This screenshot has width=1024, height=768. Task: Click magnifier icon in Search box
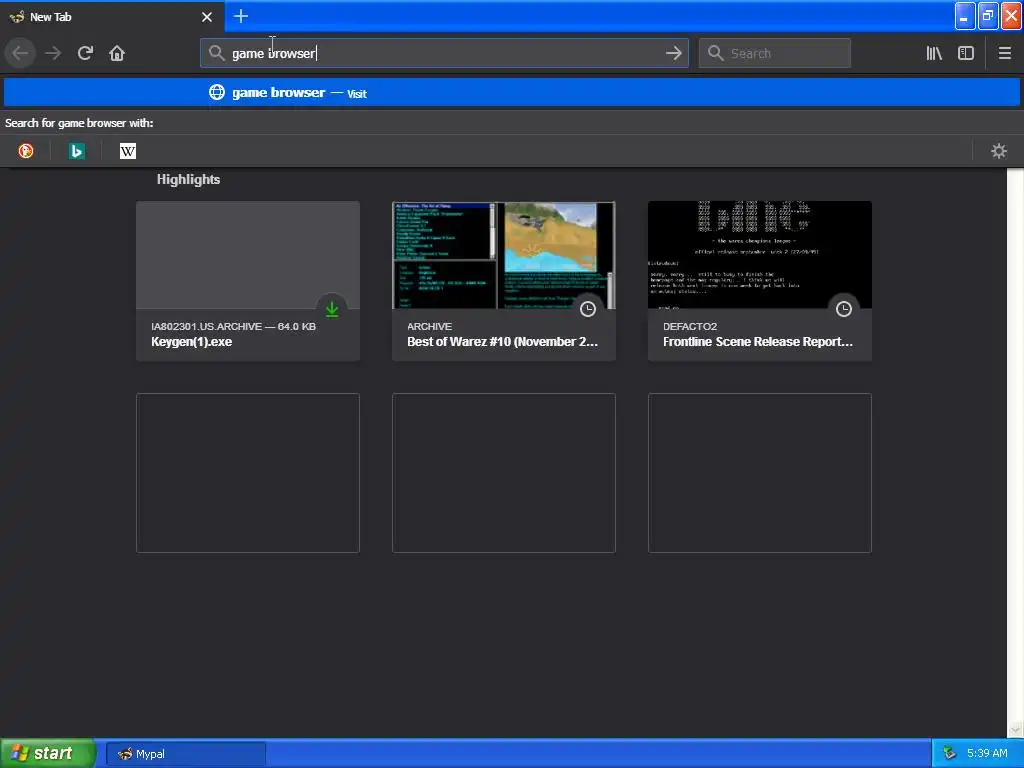point(716,53)
